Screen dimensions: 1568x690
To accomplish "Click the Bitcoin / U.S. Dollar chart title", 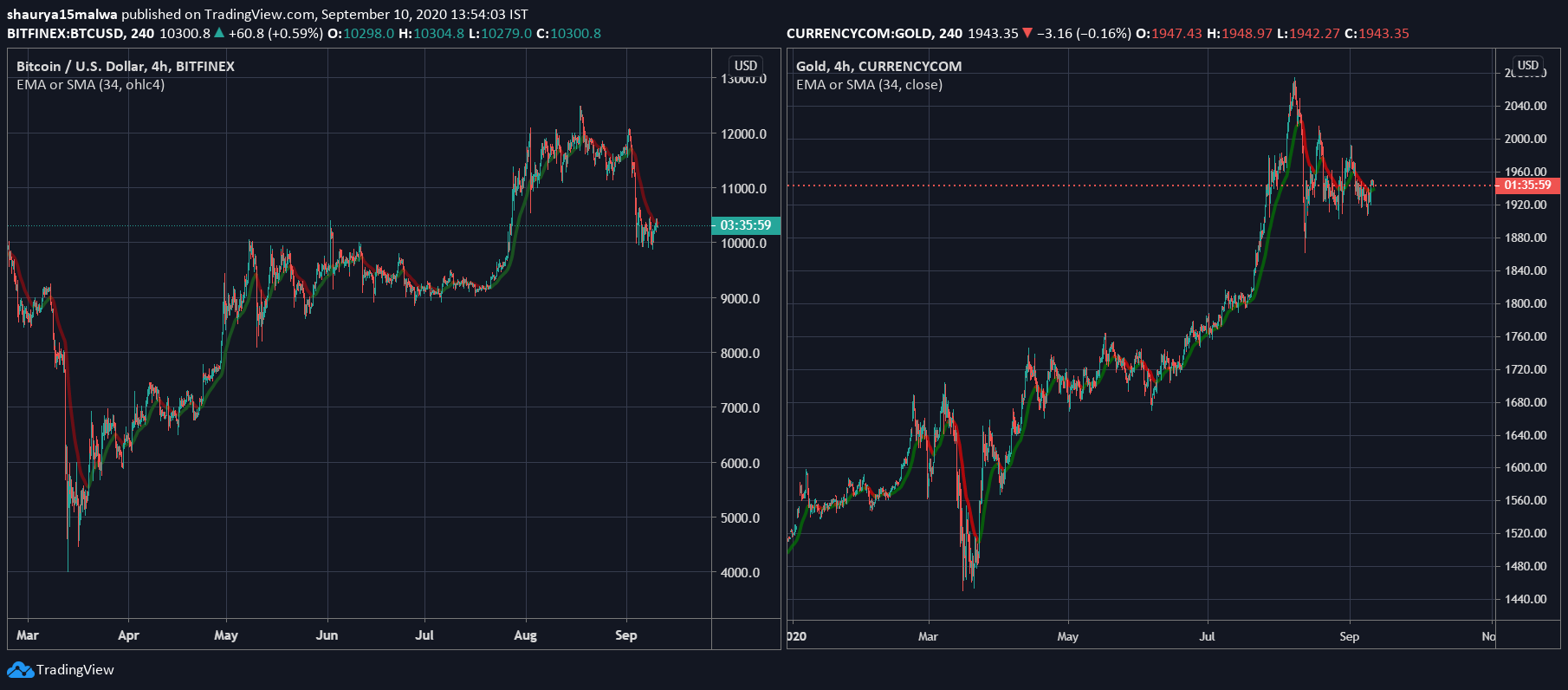I will tap(125, 67).
